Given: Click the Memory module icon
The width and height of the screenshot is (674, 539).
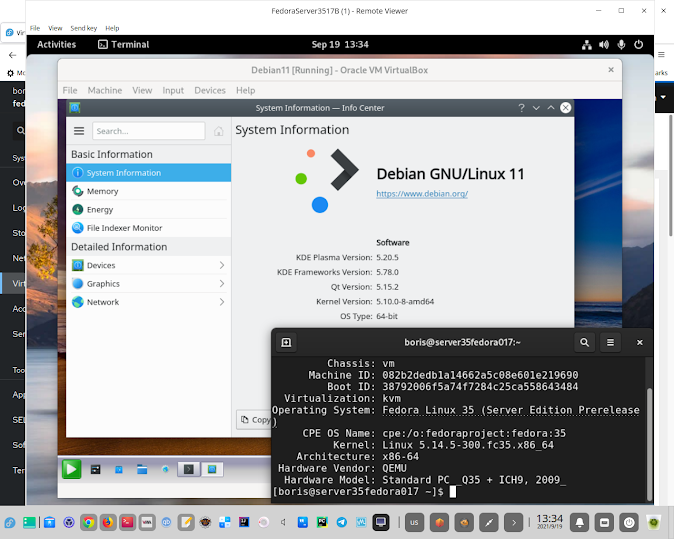Looking at the screenshot, I should (x=77, y=191).
